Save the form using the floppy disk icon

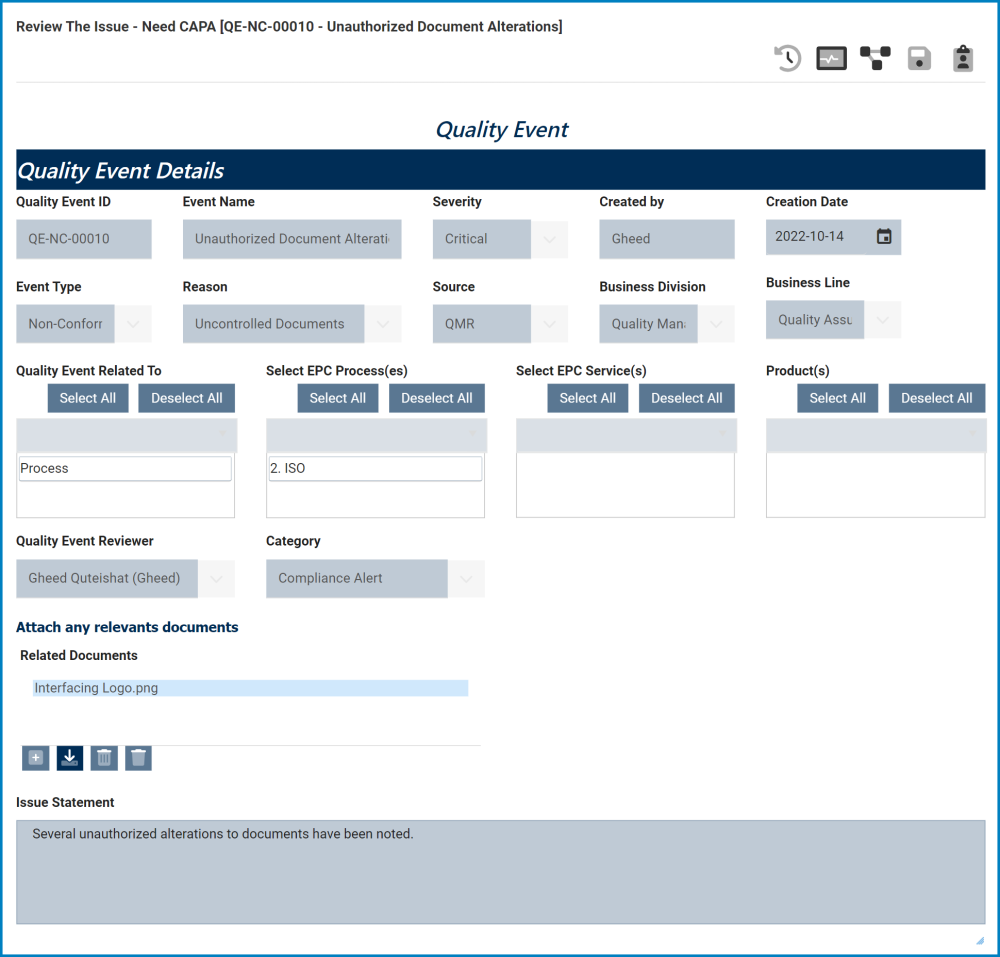click(x=919, y=58)
